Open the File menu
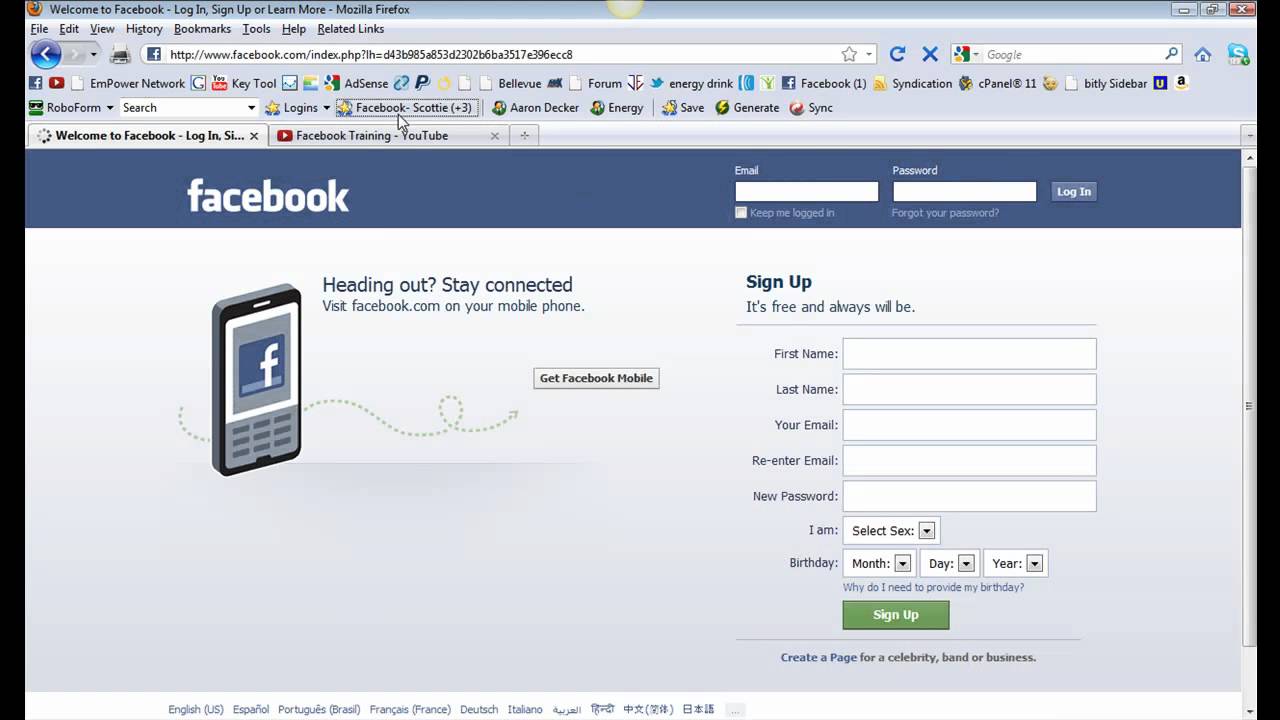The height and width of the screenshot is (720, 1280). coord(39,29)
